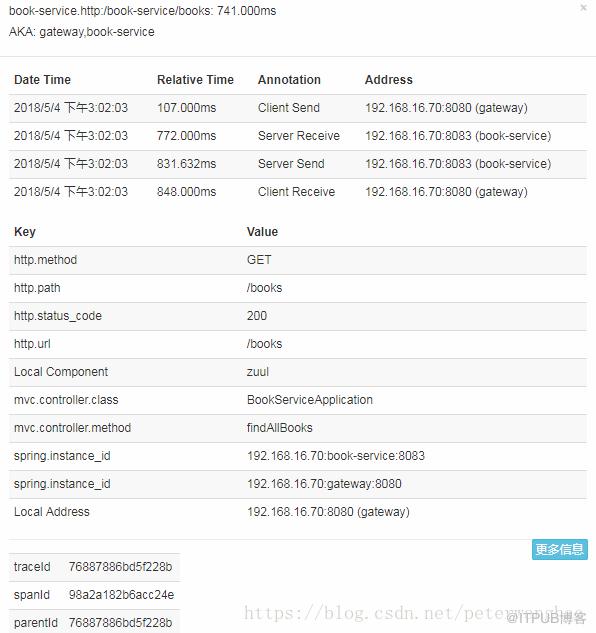
Task: Select the BookServiceApplication value
Action: (310, 400)
